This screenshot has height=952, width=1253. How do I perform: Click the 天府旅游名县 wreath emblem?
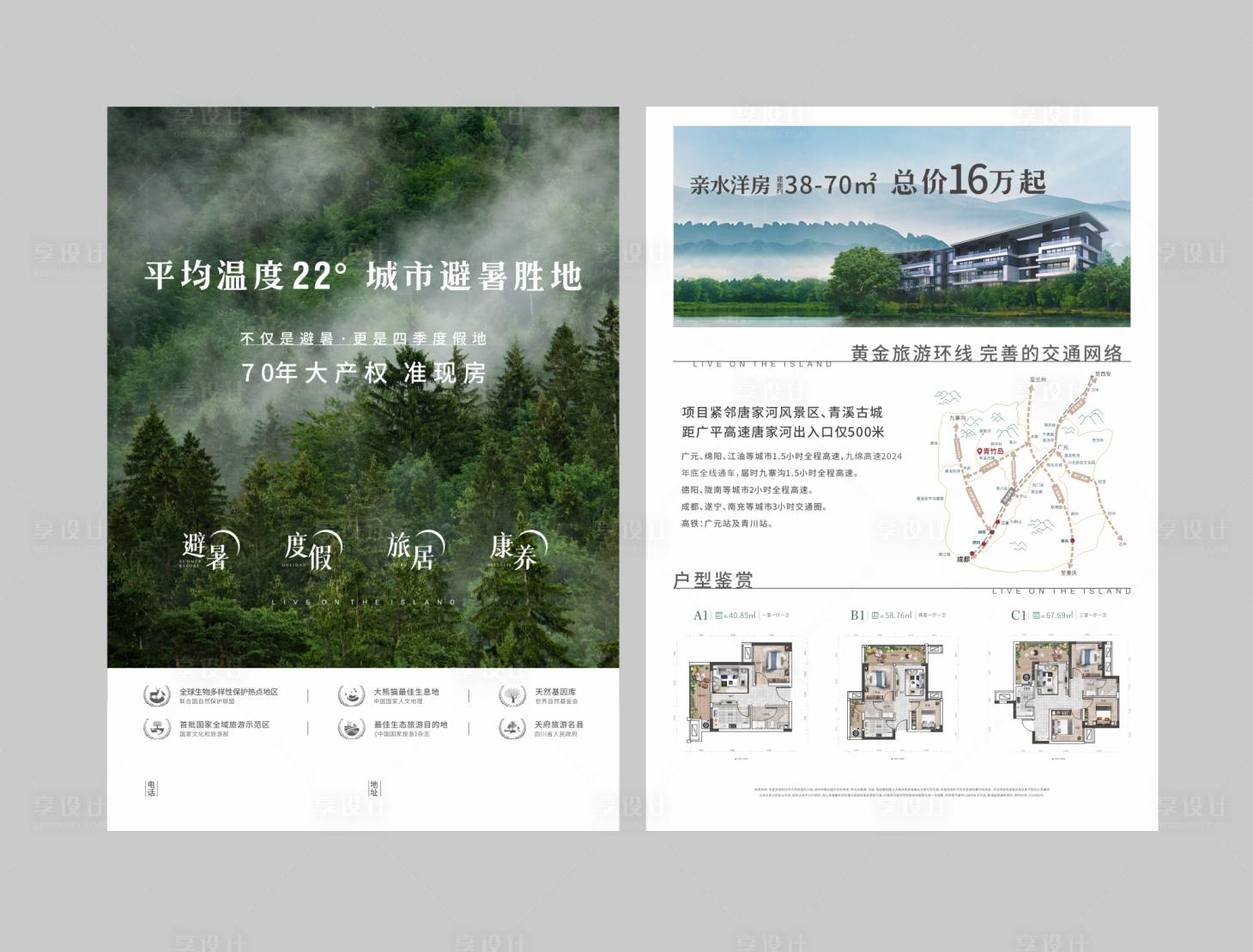(x=512, y=726)
